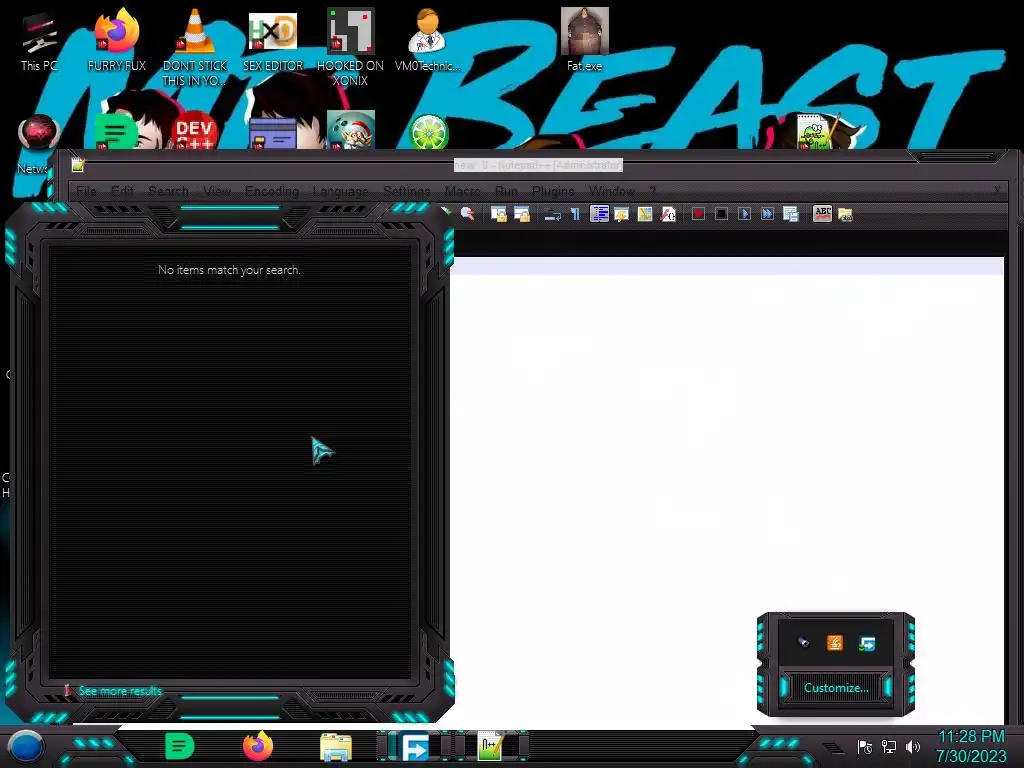This screenshot has height=768, width=1024.
Task: Click the network tray icon
Action: tap(889, 746)
